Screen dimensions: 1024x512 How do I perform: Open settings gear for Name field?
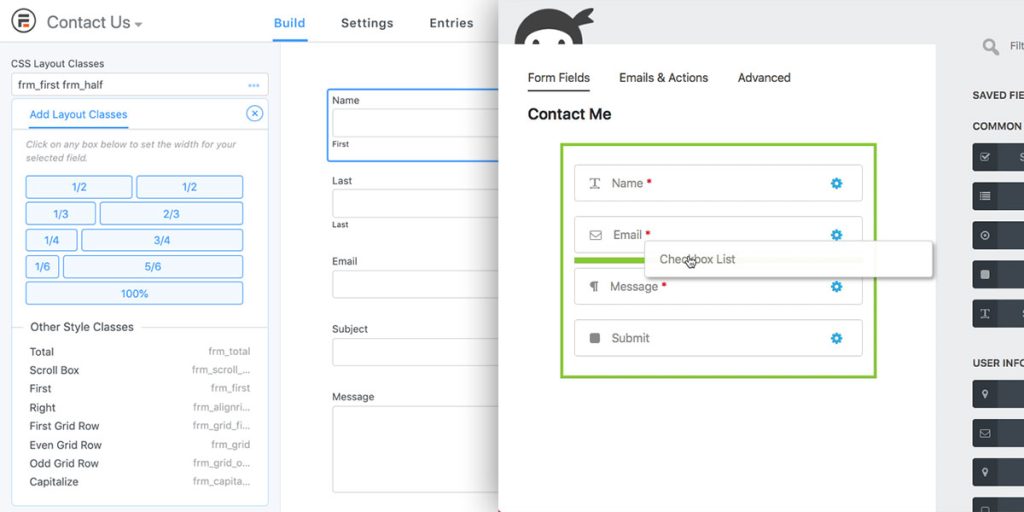click(x=836, y=183)
